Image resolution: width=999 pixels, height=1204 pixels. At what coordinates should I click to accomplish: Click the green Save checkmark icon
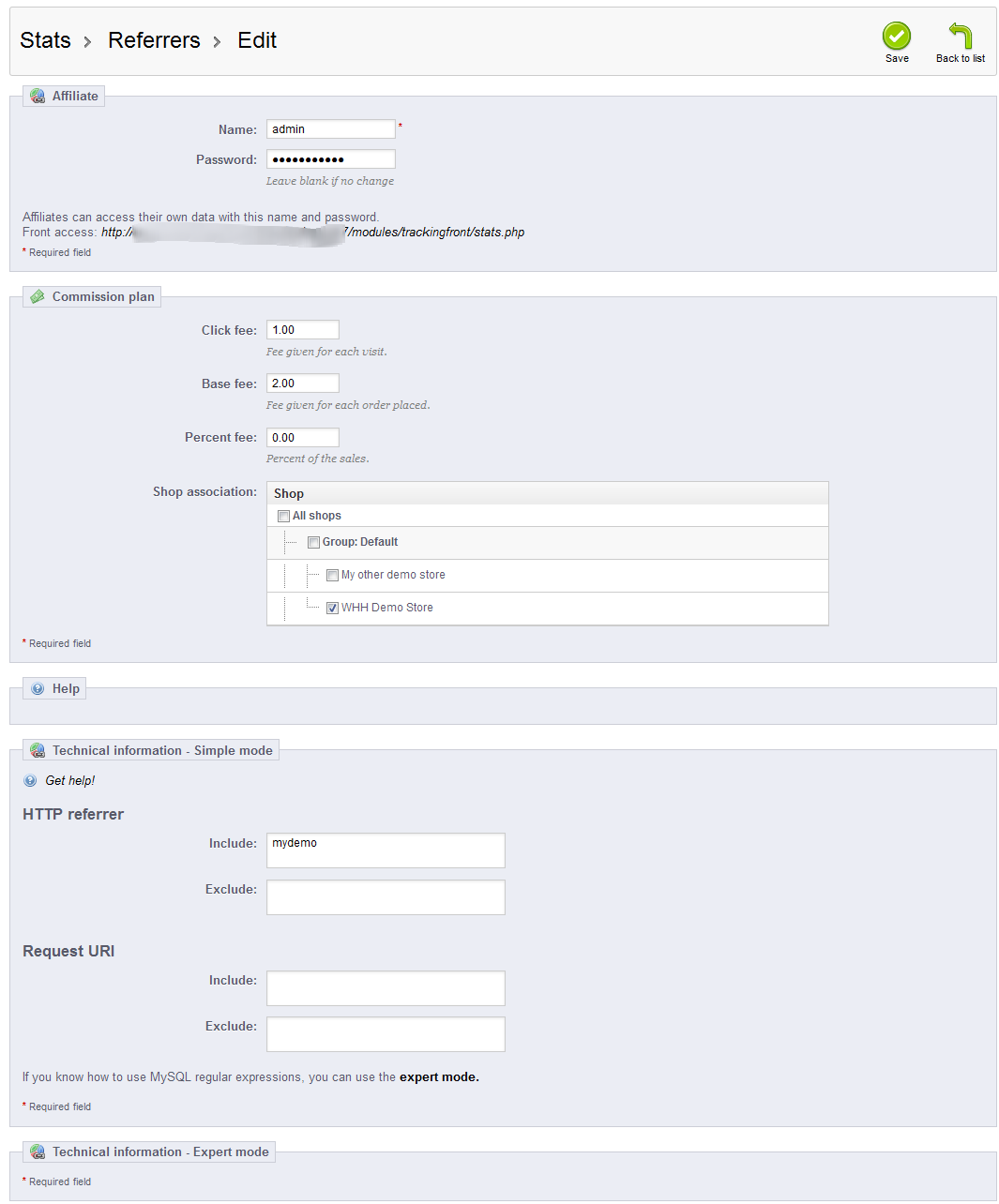click(896, 37)
